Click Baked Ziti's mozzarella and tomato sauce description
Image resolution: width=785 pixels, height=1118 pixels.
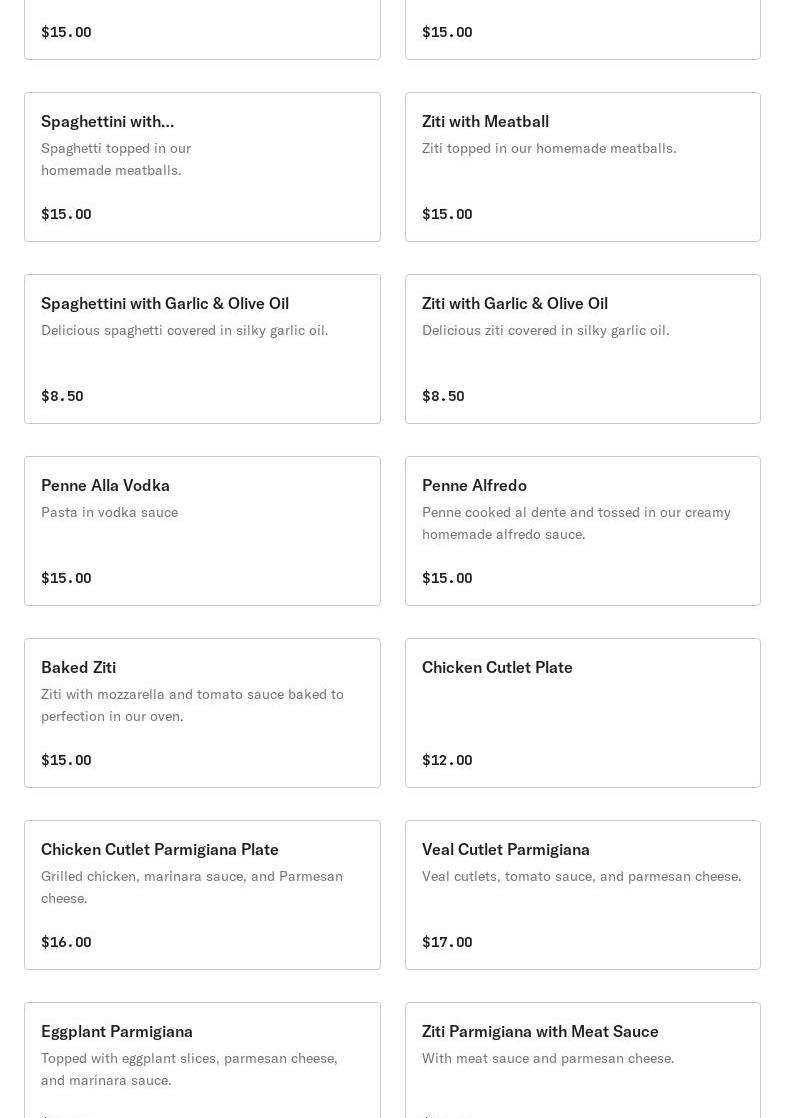pyautogui.click(x=192, y=705)
